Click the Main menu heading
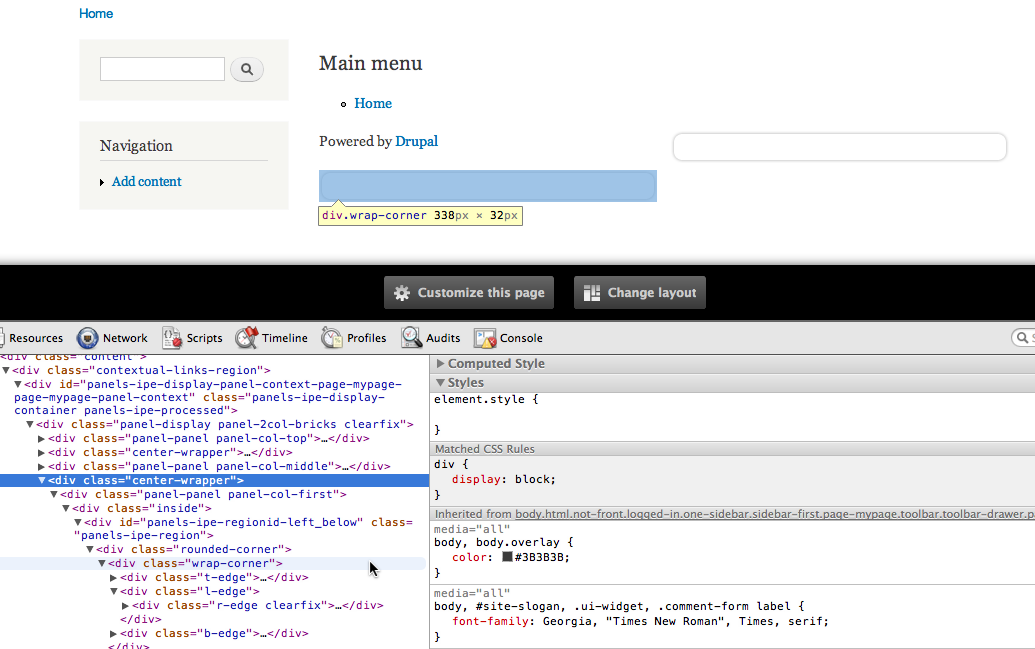Screen dimensions: 1035x649 pos(371,63)
